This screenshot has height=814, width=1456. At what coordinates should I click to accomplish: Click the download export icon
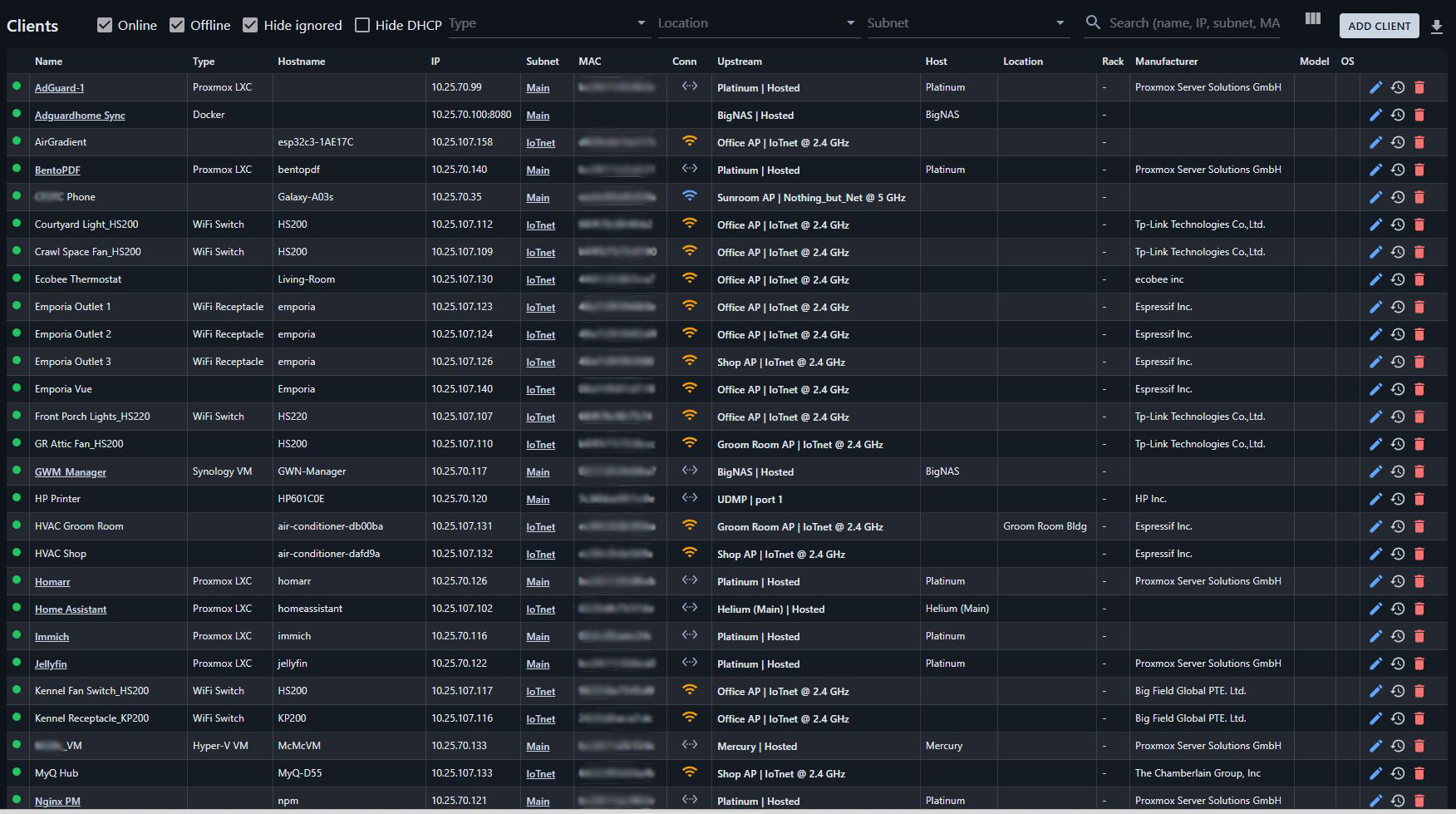pos(1436,27)
